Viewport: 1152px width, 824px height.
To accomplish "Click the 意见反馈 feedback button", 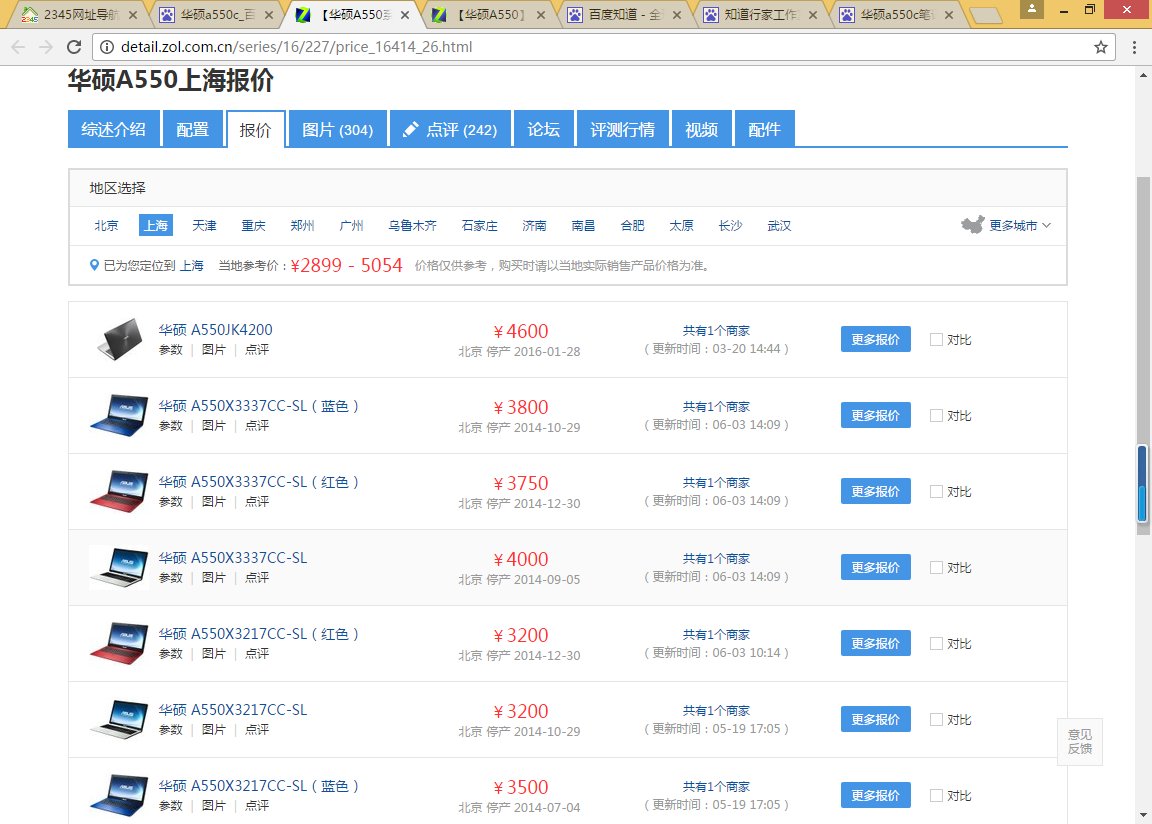I will (1079, 742).
